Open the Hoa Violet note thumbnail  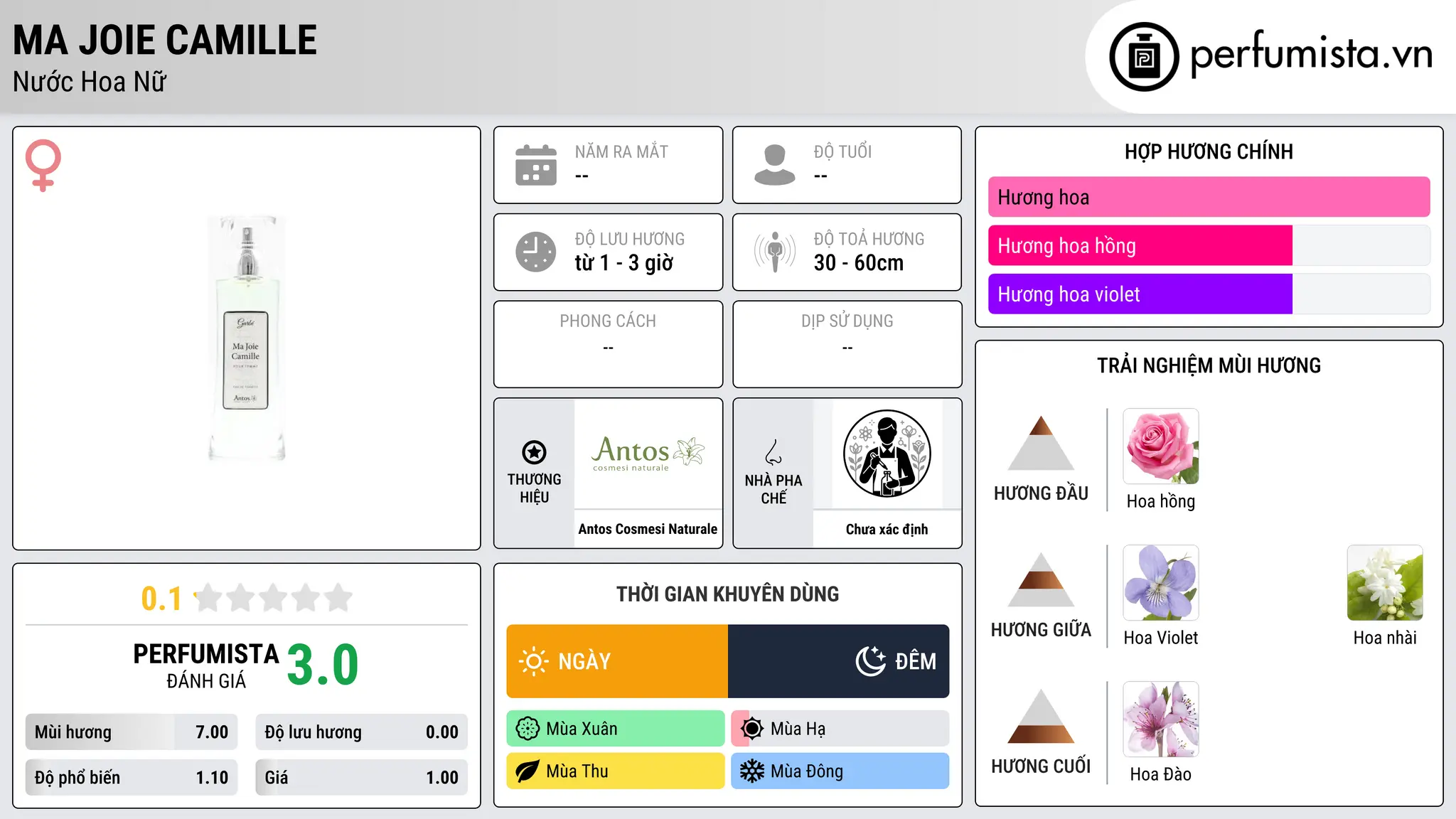click(1161, 583)
